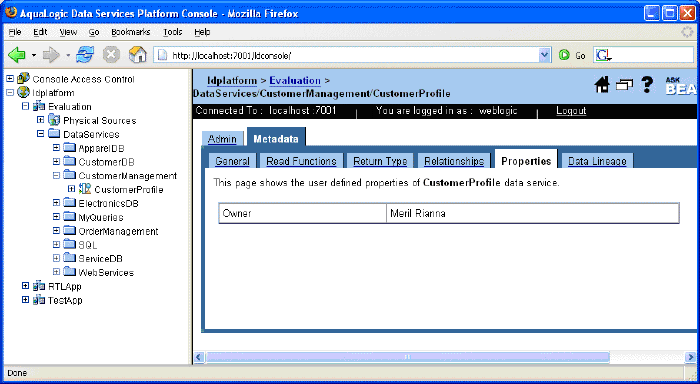Expand the CustomerProfile node

point(71,189)
